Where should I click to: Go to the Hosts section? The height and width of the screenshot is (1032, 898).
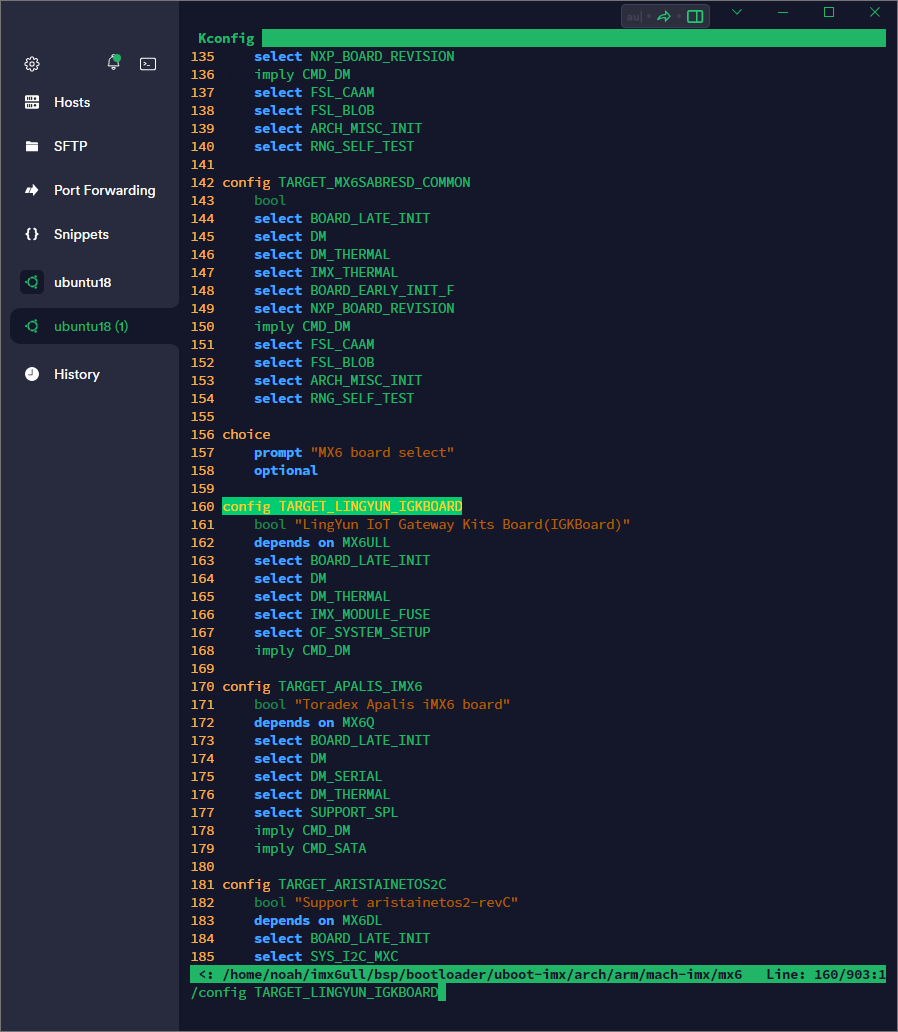click(x=72, y=102)
